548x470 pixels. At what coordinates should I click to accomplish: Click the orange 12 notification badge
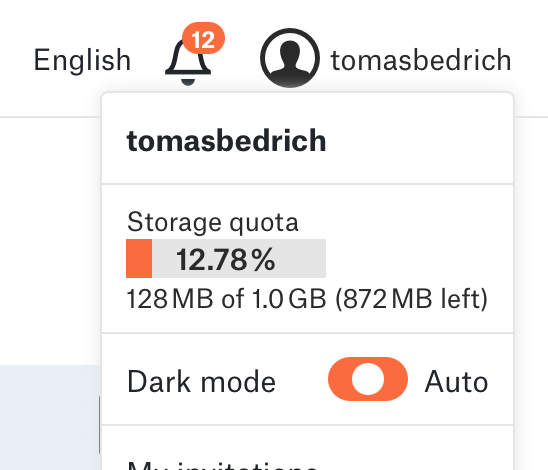(x=203, y=38)
